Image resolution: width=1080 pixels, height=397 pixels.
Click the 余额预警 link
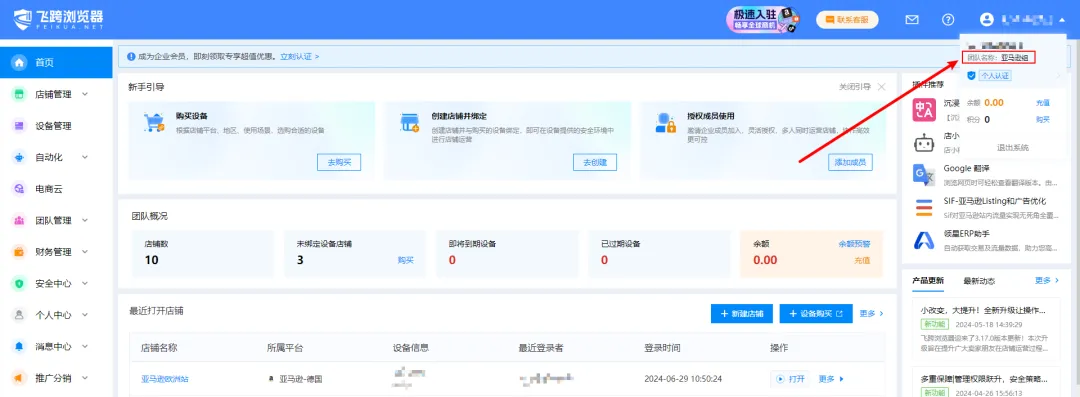[x=854, y=244]
